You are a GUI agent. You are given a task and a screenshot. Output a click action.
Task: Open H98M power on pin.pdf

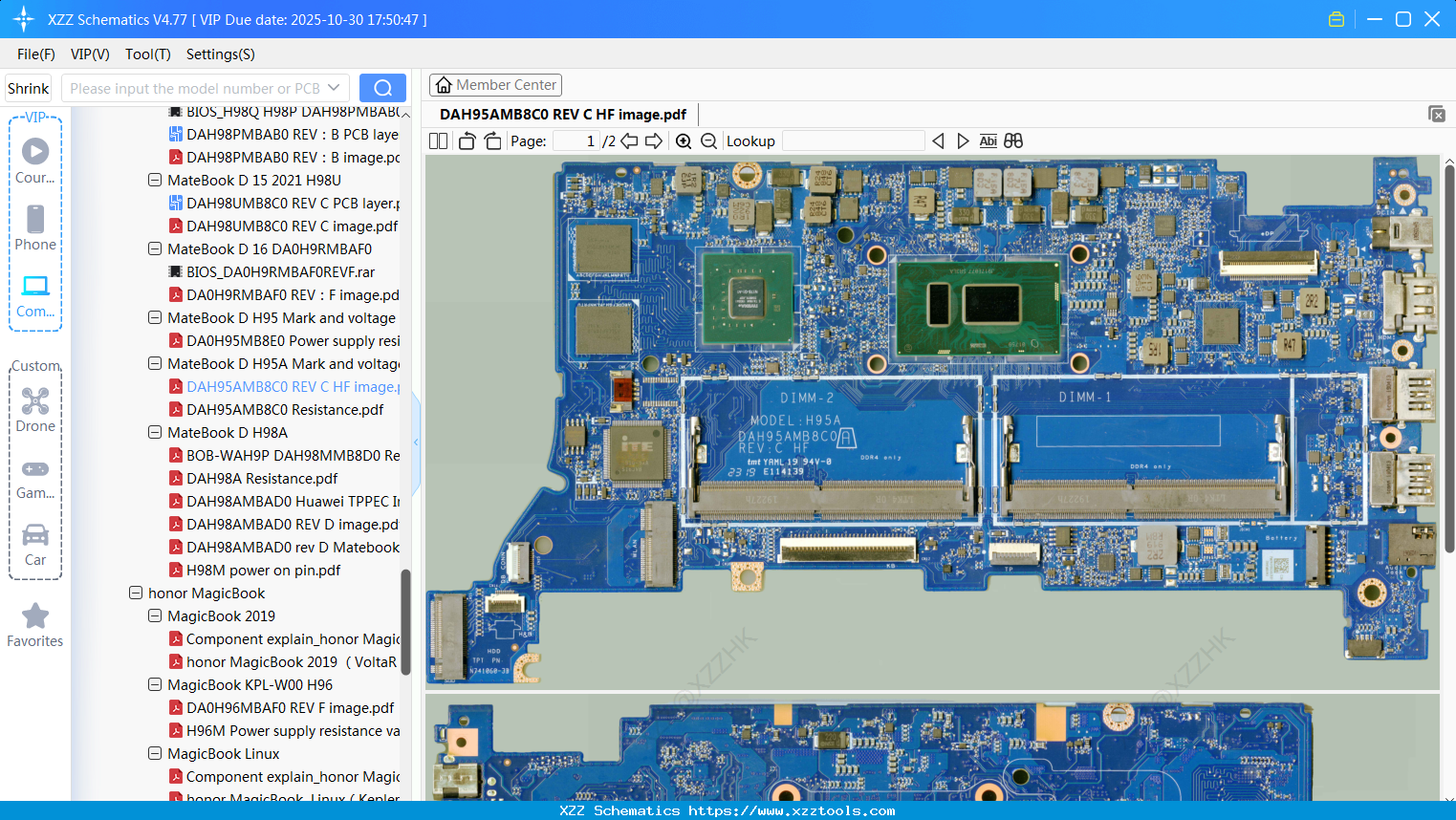254,570
